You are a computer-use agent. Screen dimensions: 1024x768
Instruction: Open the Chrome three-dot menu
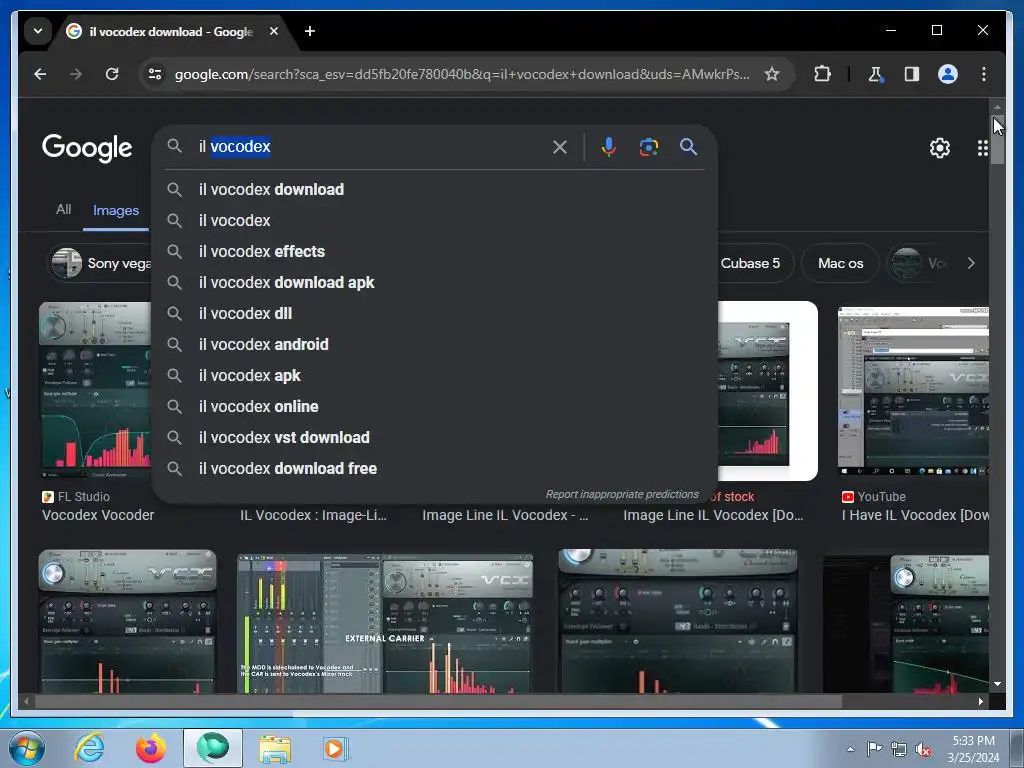tap(984, 74)
